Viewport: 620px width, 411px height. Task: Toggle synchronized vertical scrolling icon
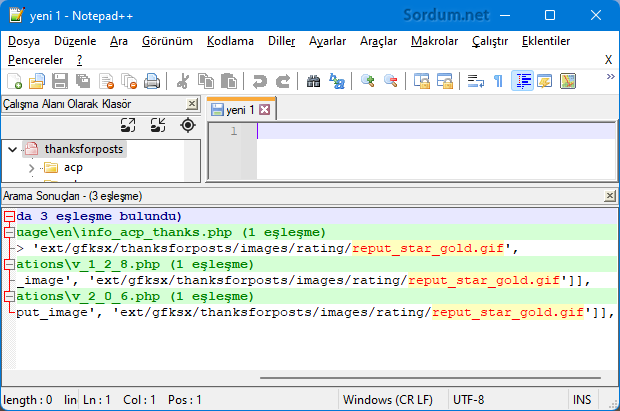[x=422, y=81]
